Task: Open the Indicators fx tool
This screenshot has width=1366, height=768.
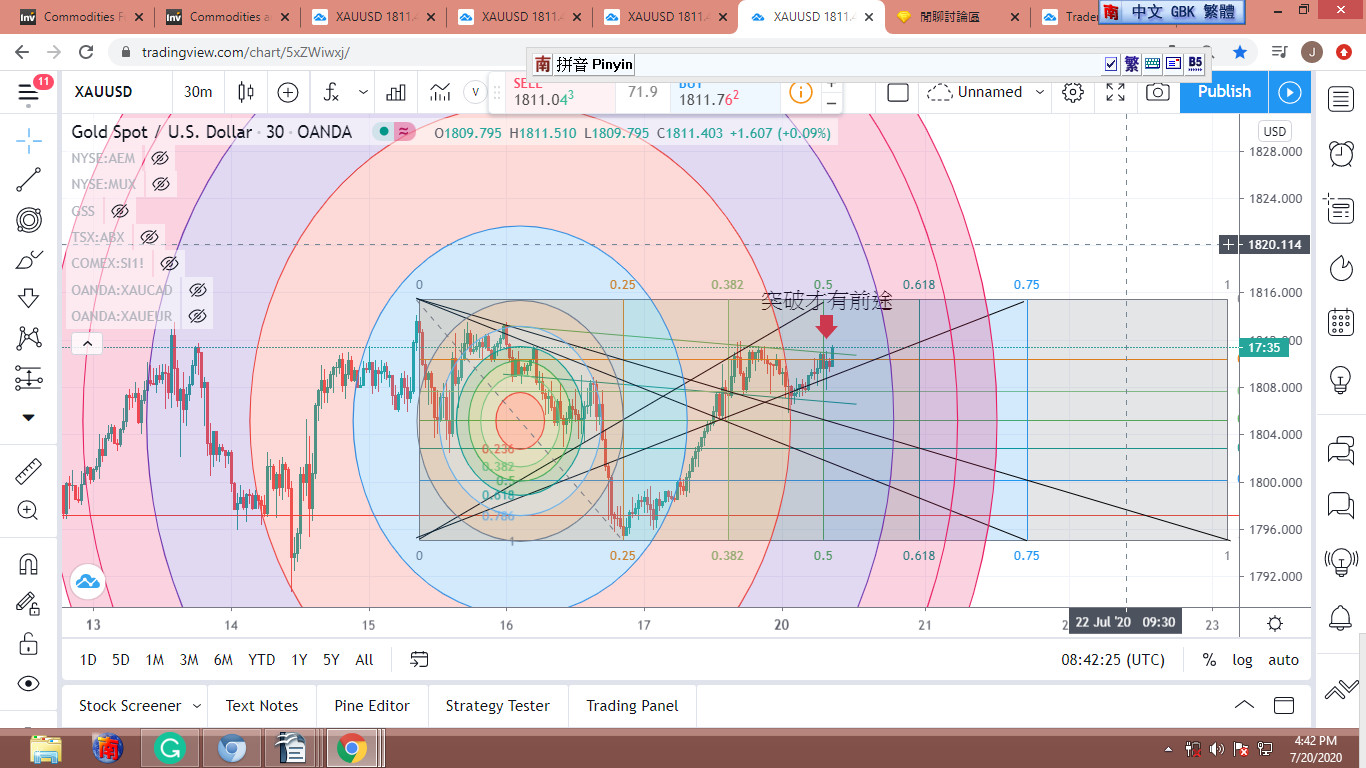Action: (x=331, y=92)
